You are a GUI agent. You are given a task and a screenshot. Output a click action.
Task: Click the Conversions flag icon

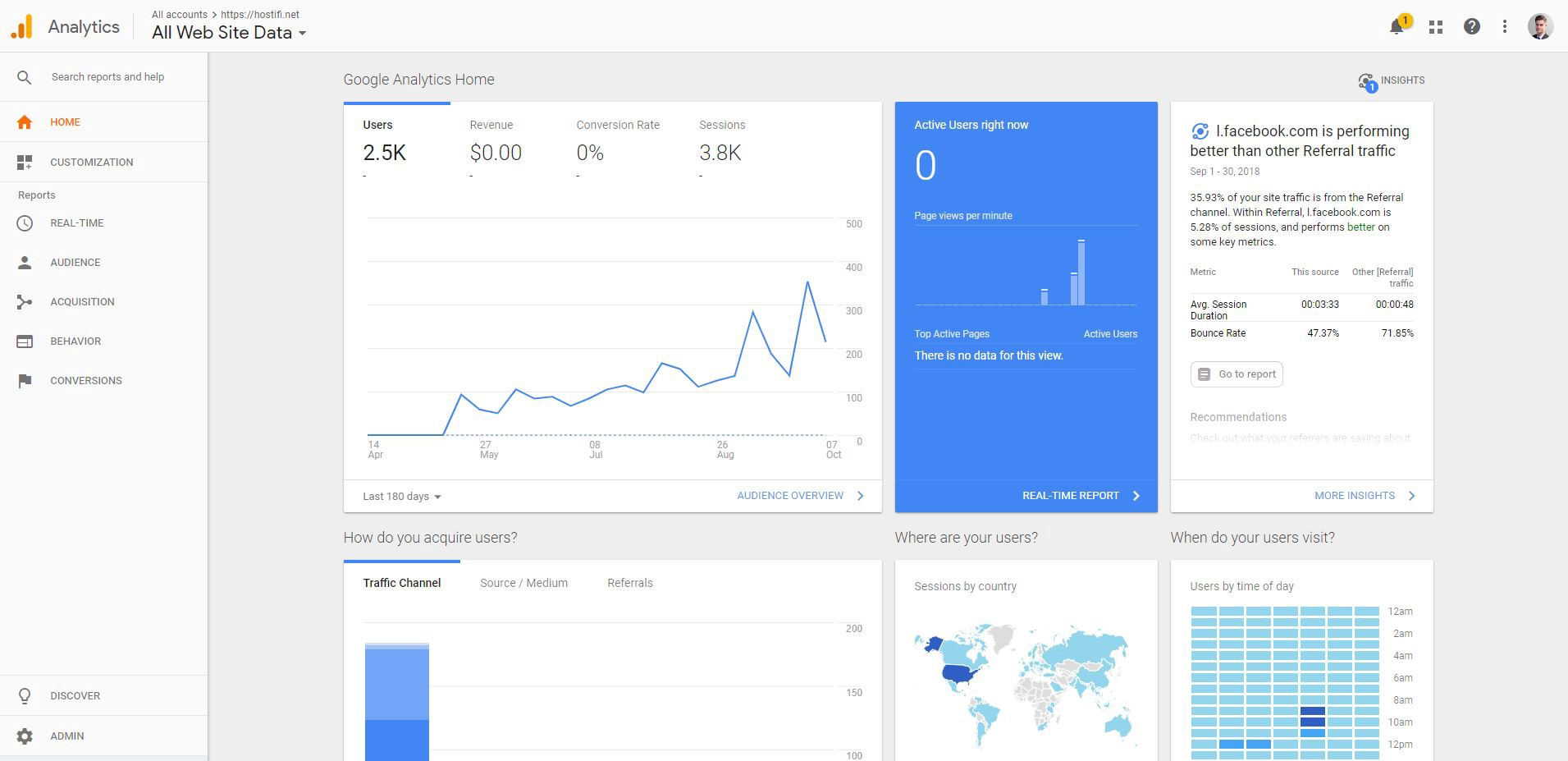(25, 381)
